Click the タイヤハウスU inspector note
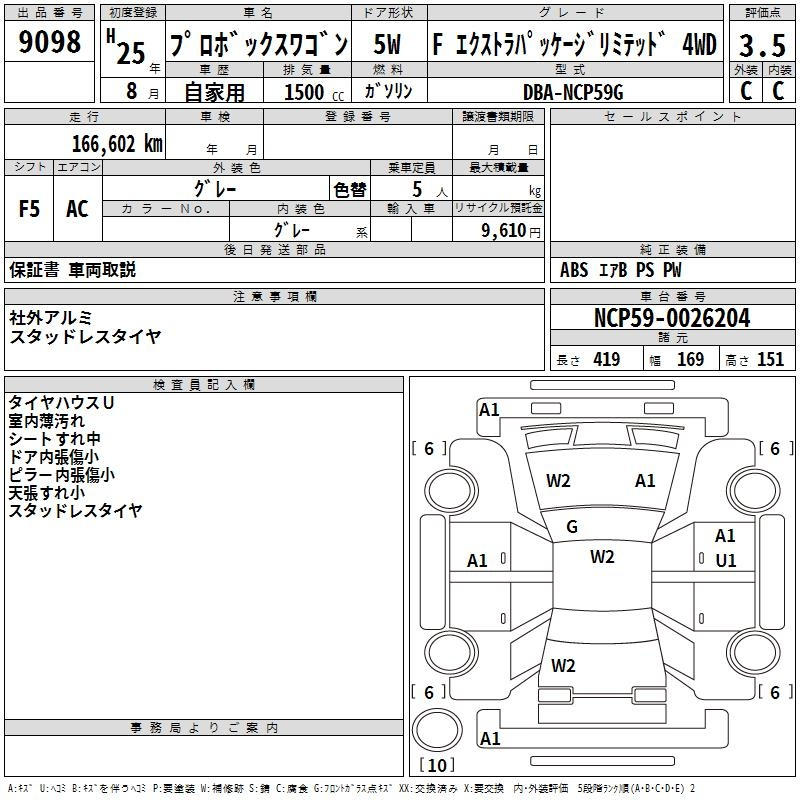This screenshot has height=800, width=800. (x=61, y=402)
